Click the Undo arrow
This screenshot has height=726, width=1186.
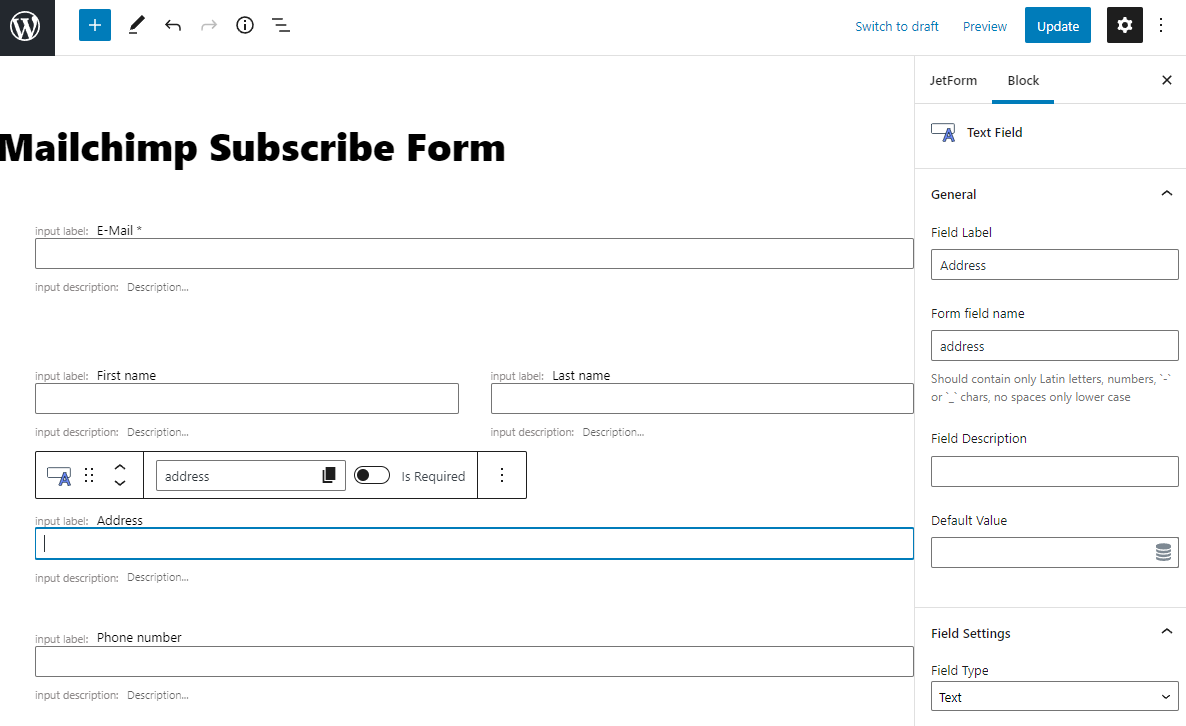(x=173, y=26)
